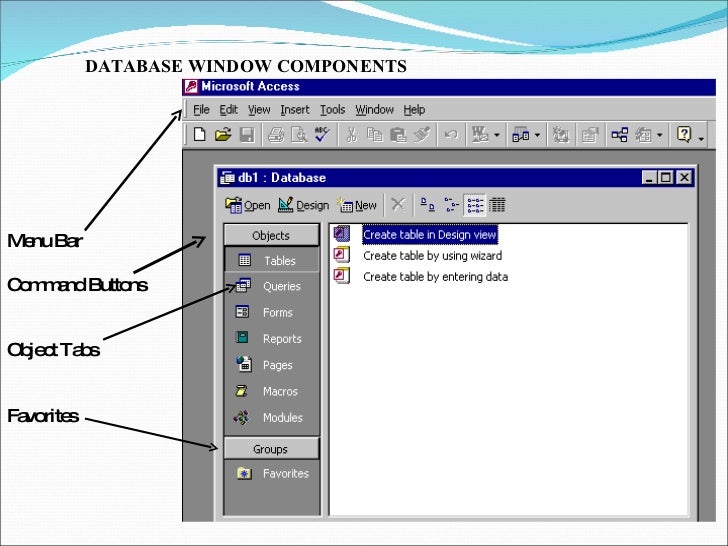Click the Print Preview icon
The width and height of the screenshot is (728, 546).
pos(299,135)
